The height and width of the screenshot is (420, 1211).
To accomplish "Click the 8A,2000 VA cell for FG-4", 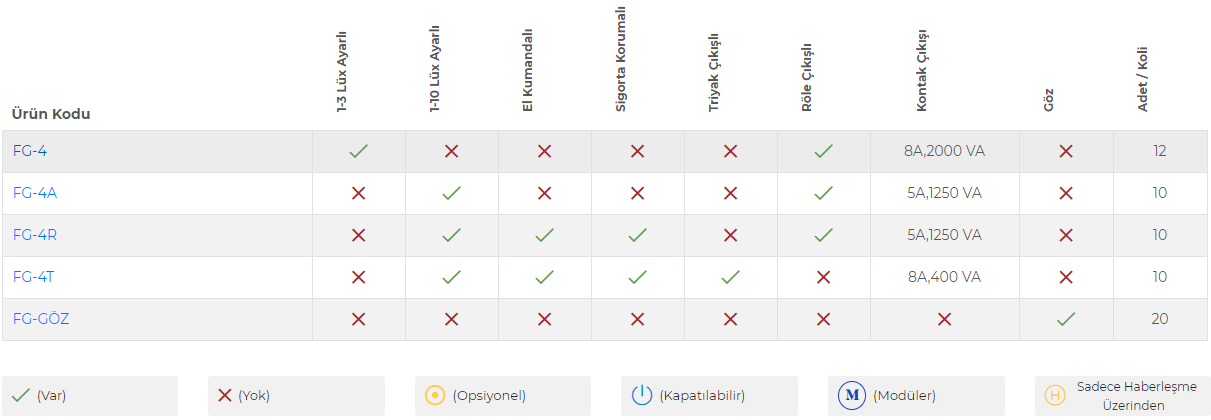I will coord(944,151).
